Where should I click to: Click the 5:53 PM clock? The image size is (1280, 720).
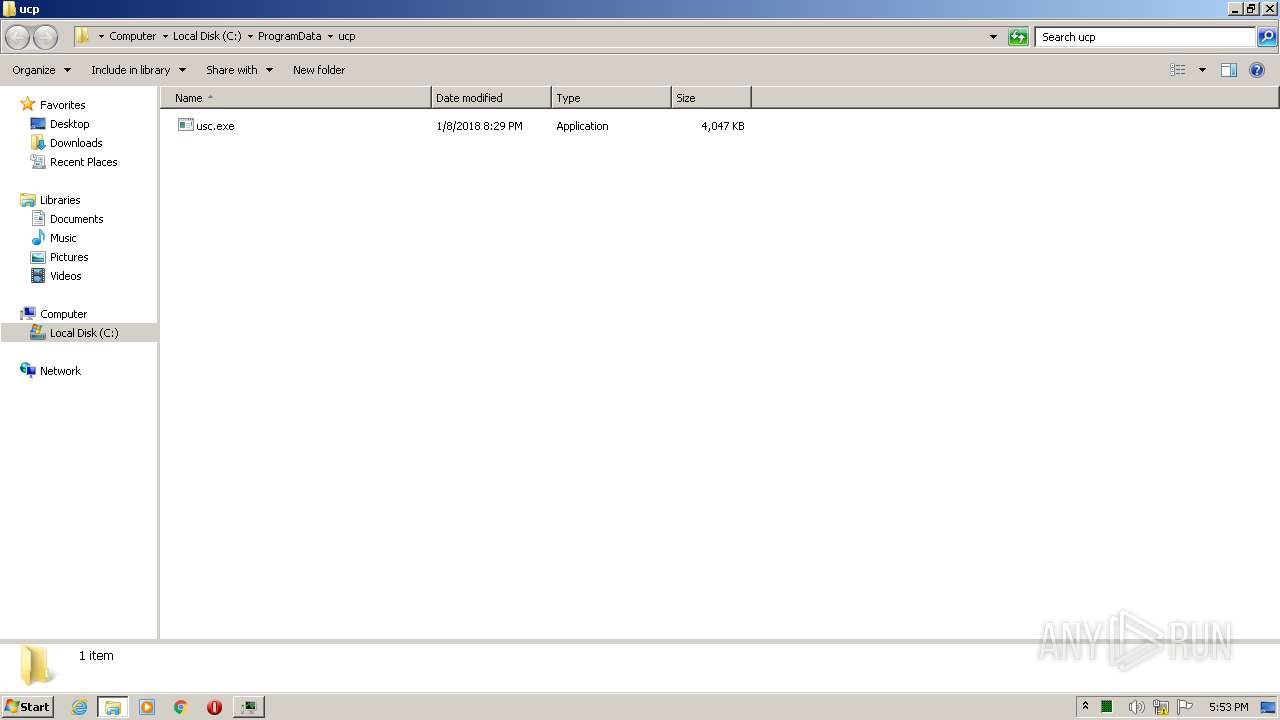point(1228,707)
